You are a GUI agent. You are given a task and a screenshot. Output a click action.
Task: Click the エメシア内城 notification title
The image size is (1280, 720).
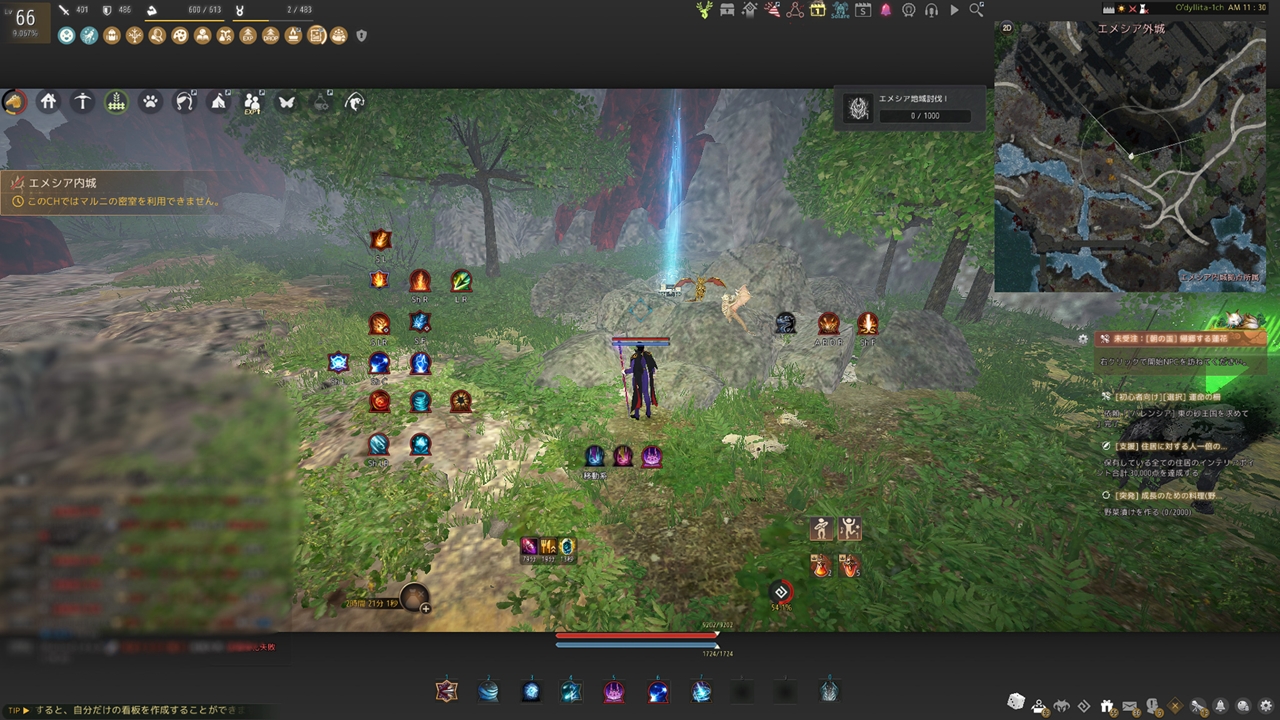pyautogui.click(x=62, y=184)
